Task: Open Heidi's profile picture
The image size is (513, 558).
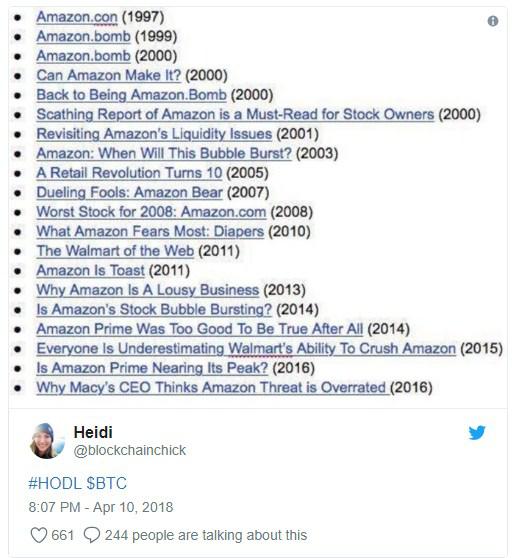Action: tap(47, 441)
